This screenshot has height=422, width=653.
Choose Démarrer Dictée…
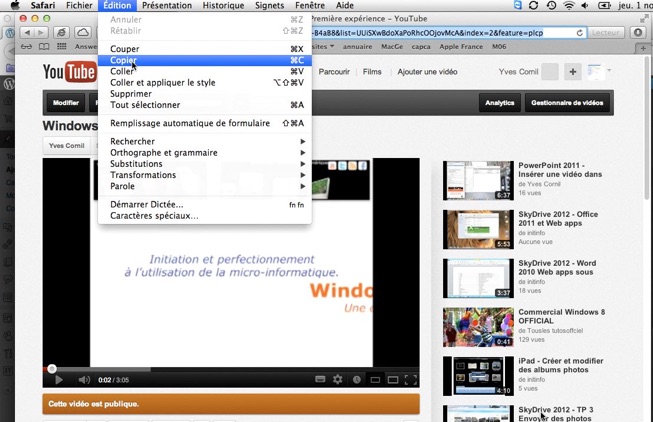point(205,205)
